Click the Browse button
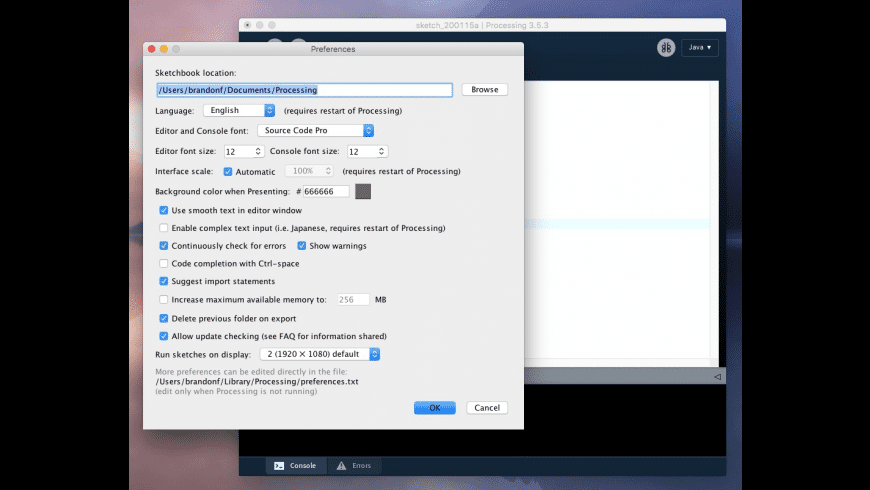Screen dimensions: 870x490 pos(484,89)
